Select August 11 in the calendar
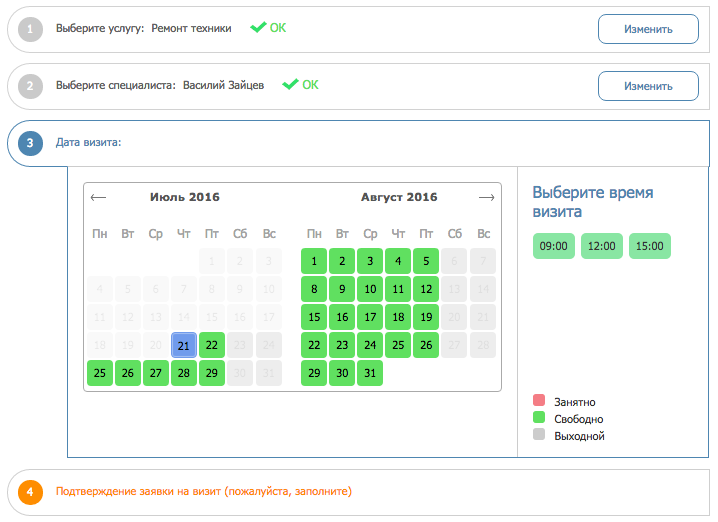Screen dimensions: 718x522 pyautogui.click(x=398, y=289)
